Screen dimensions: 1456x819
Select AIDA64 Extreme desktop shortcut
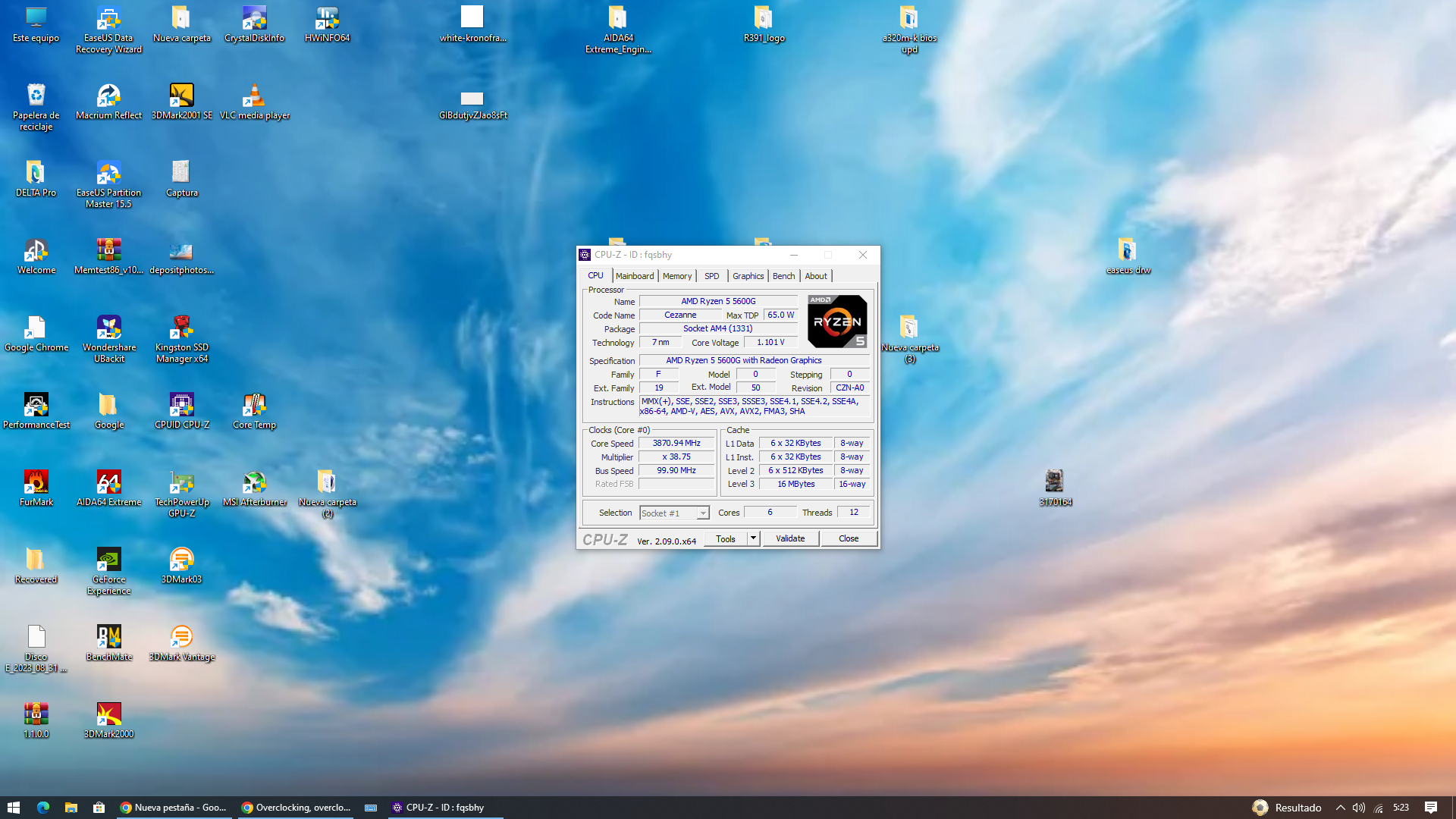click(108, 488)
